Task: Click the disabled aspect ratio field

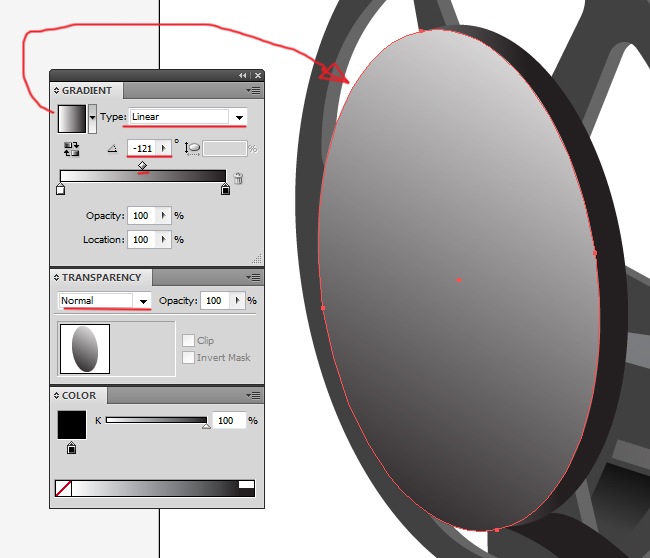Action: 225,148
